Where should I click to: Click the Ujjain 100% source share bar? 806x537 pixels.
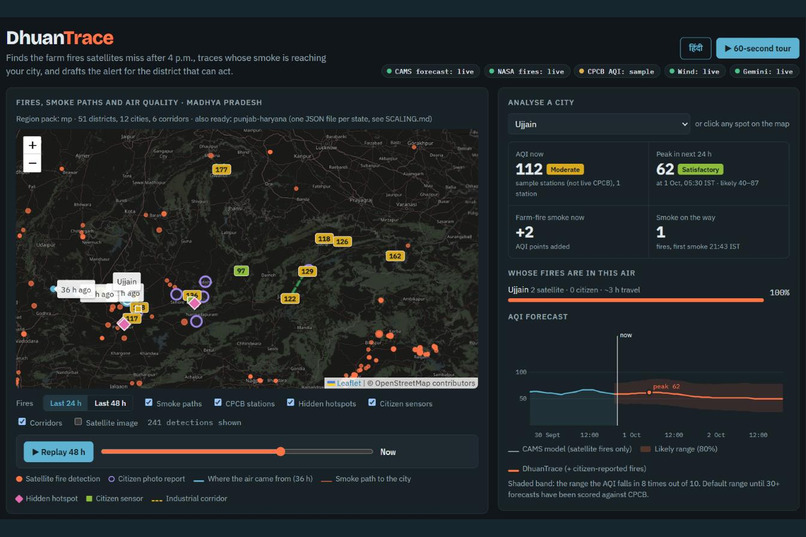(x=636, y=300)
